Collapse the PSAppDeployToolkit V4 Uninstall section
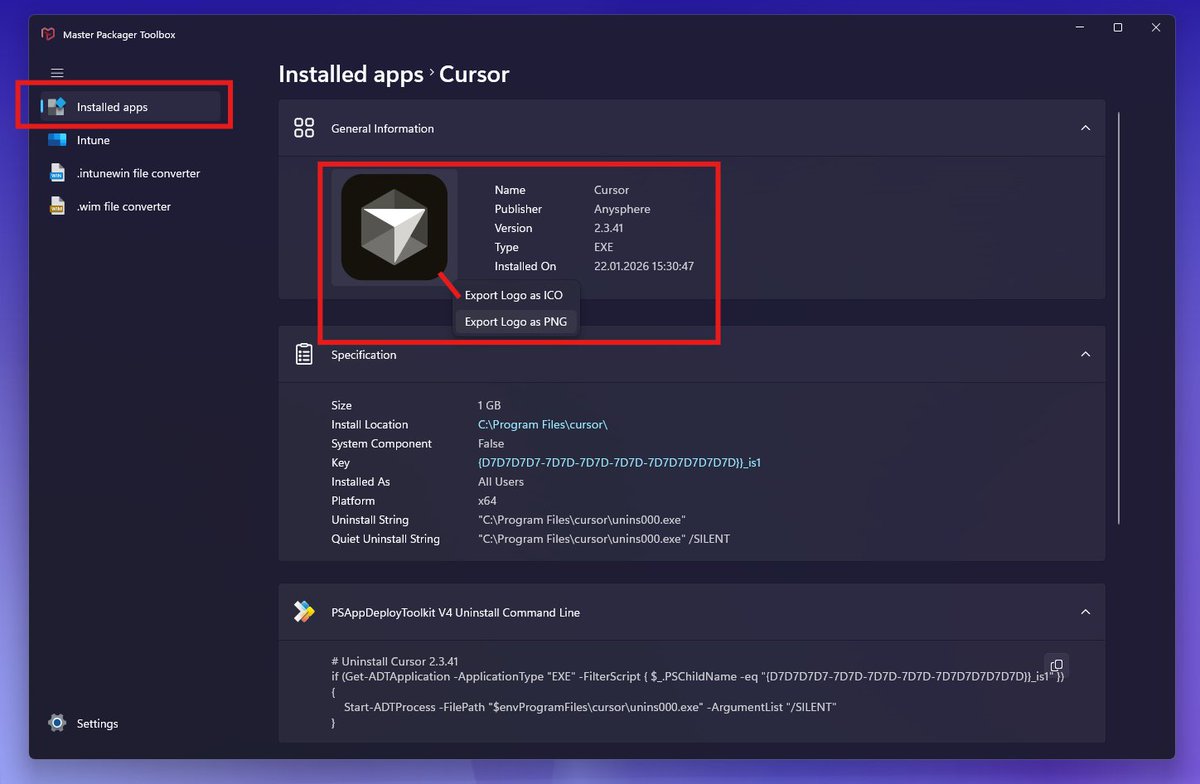 click(x=1085, y=612)
